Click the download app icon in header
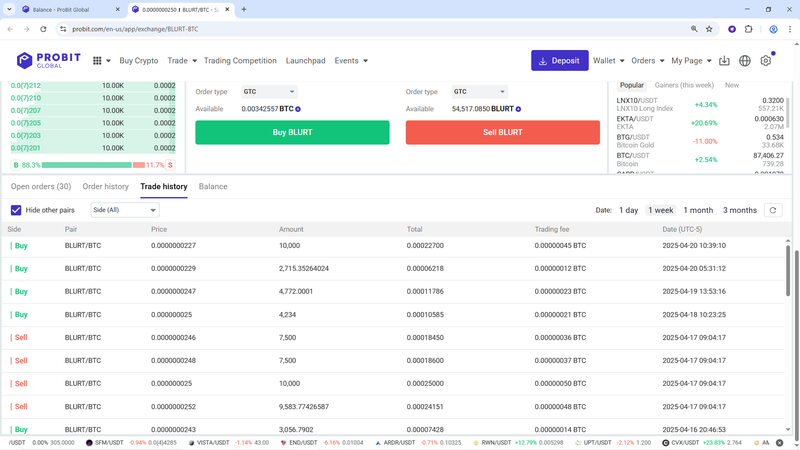Screen dimensions: 800x450 click(x=724, y=61)
